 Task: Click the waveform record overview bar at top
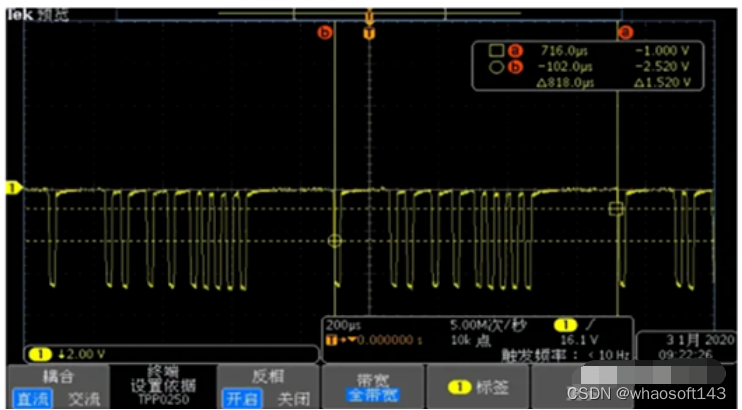point(369,13)
